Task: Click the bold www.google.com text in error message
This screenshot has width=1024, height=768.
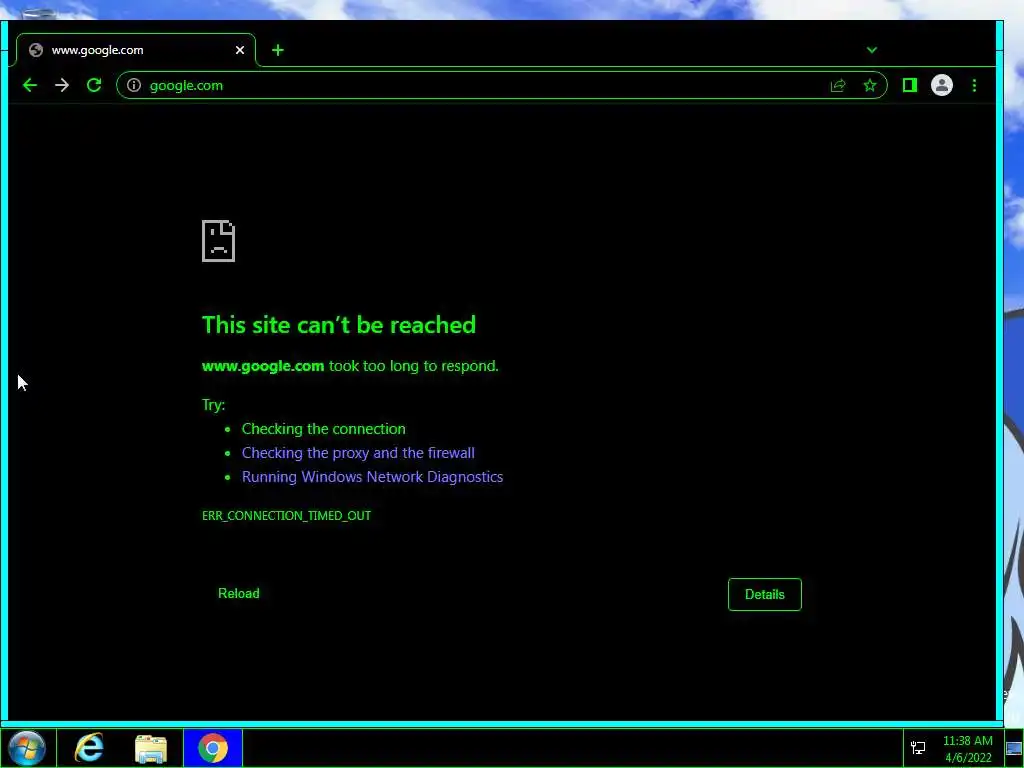Action: (263, 366)
